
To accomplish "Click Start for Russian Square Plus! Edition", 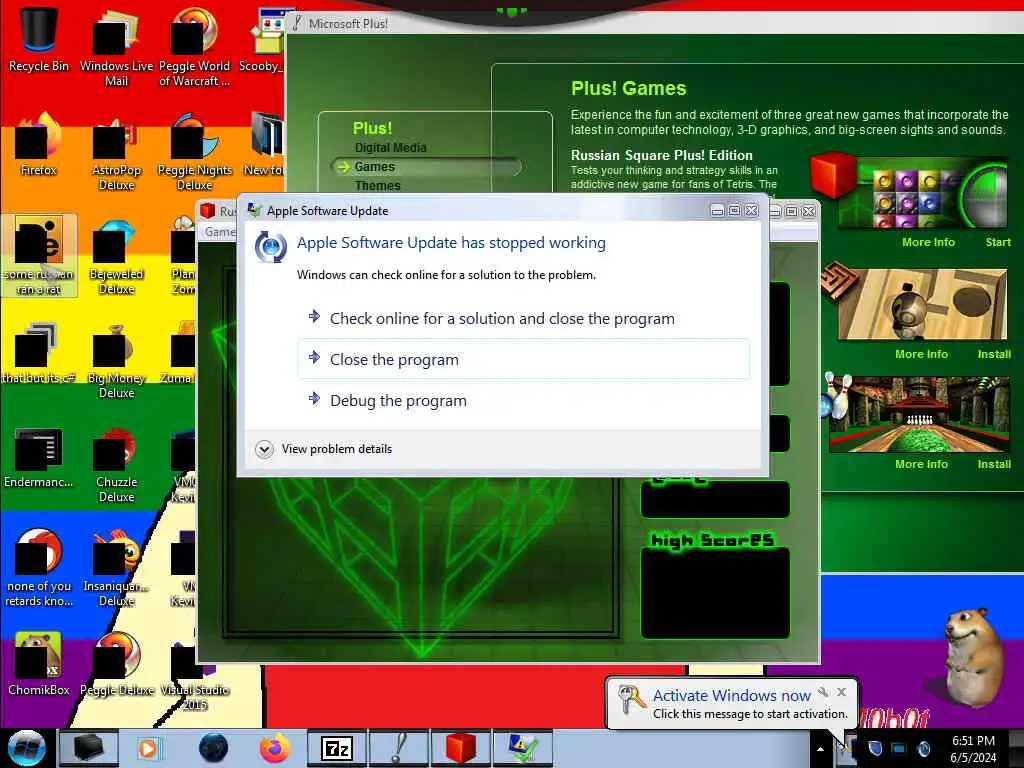I will point(998,242).
